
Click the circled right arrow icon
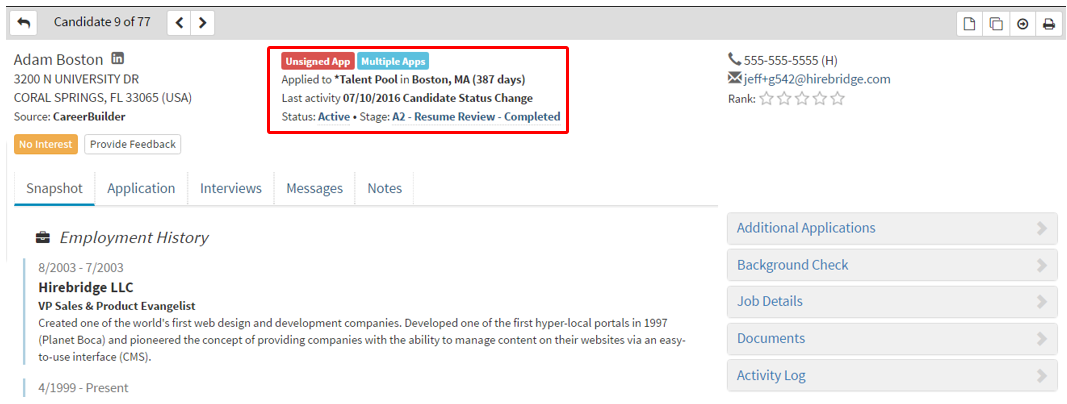[x=1022, y=24]
